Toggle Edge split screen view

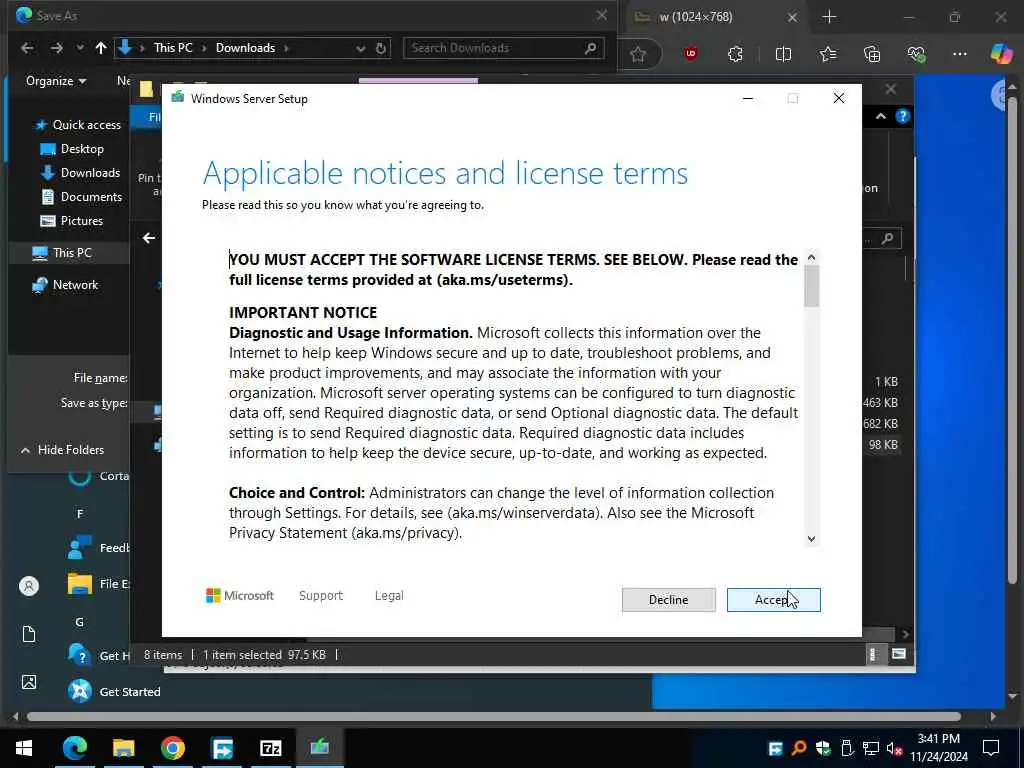point(783,54)
